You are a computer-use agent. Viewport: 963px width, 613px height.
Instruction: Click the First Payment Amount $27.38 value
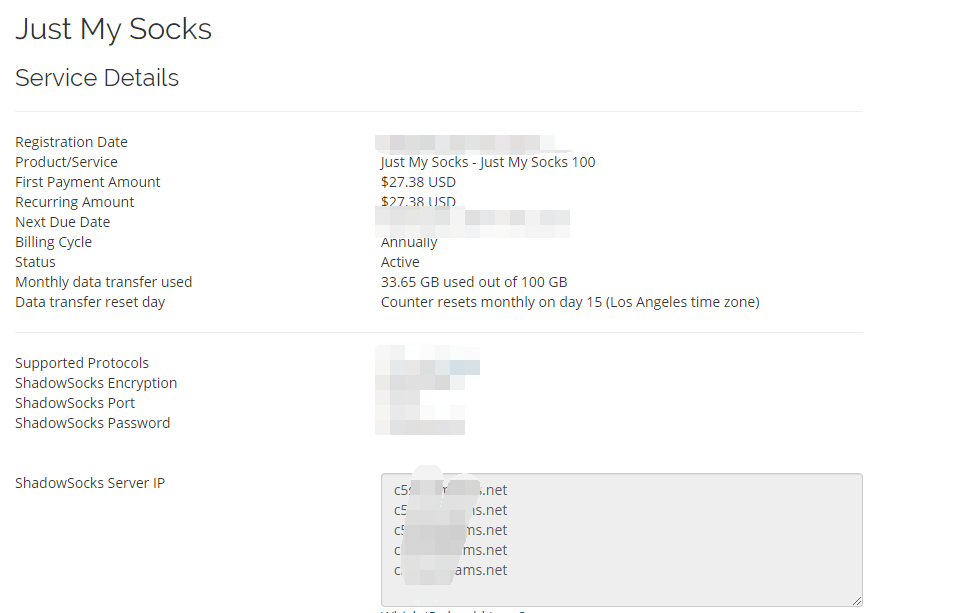point(418,182)
